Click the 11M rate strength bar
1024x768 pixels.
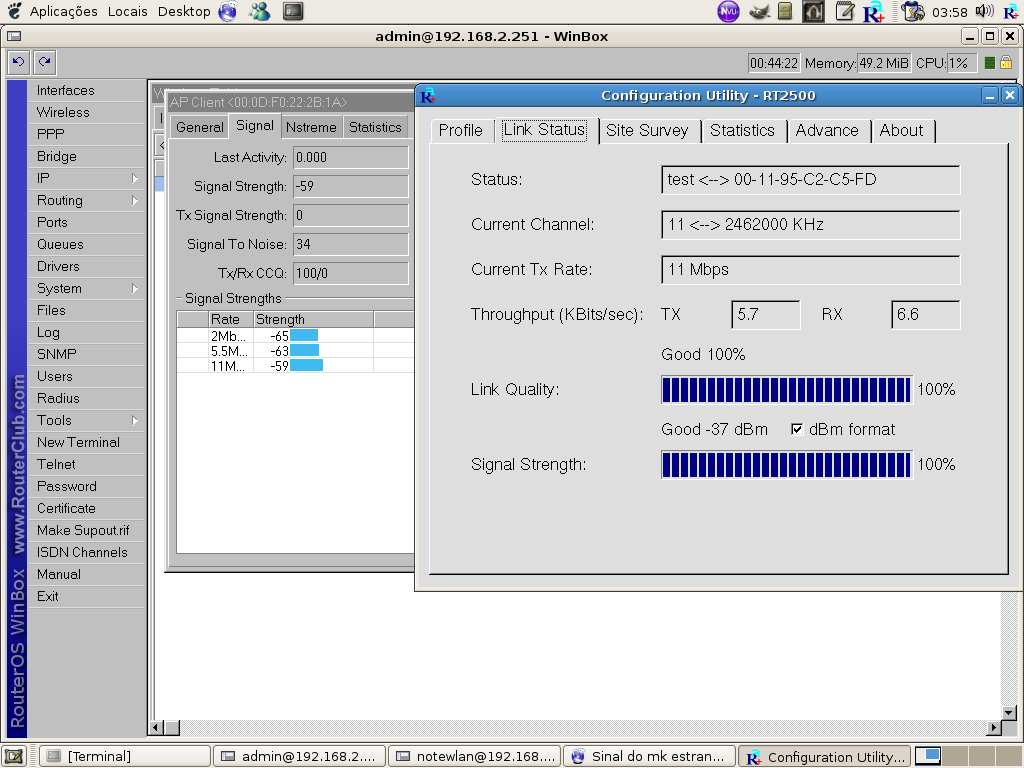tap(306, 366)
